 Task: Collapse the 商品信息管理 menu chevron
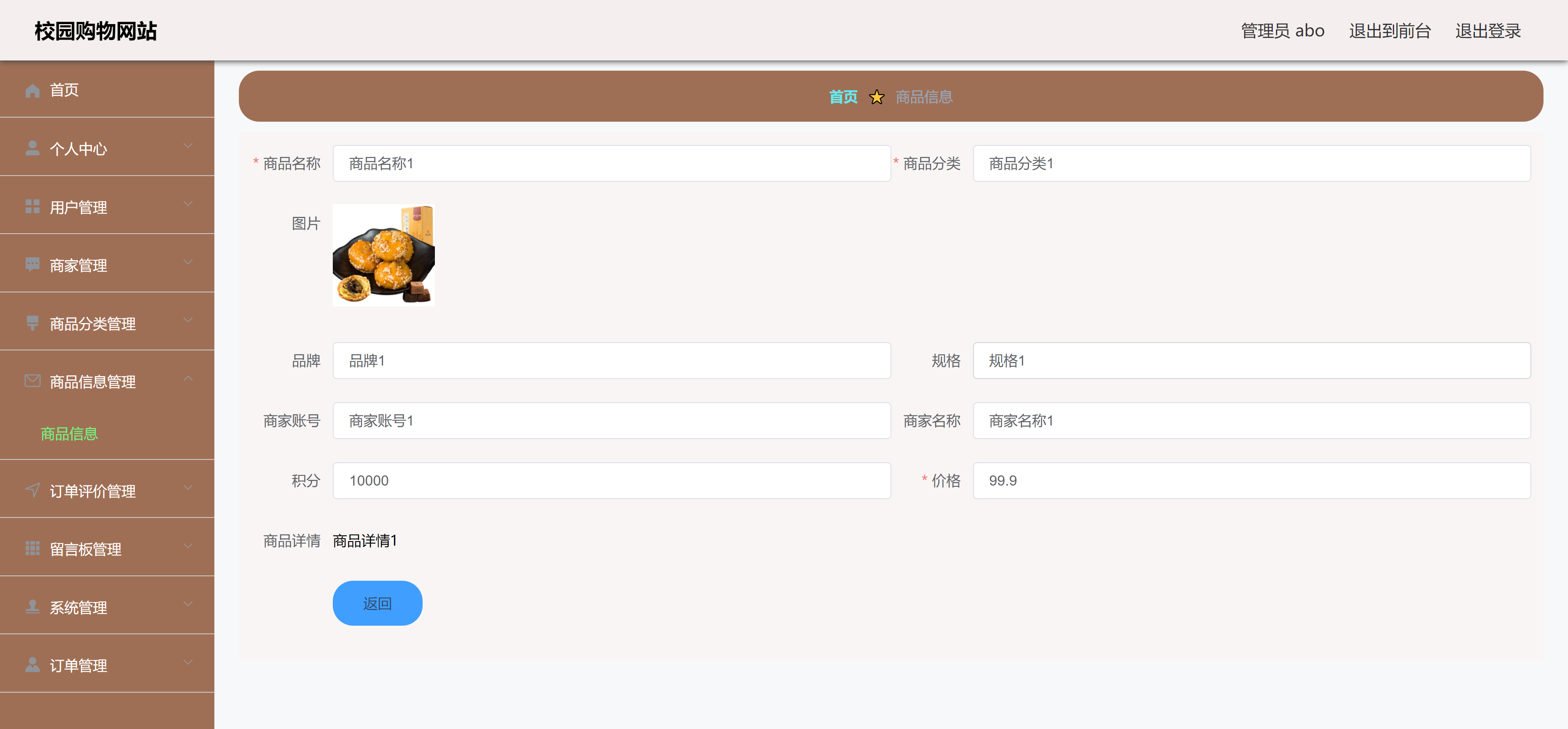pyautogui.click(x=188, y=379)
